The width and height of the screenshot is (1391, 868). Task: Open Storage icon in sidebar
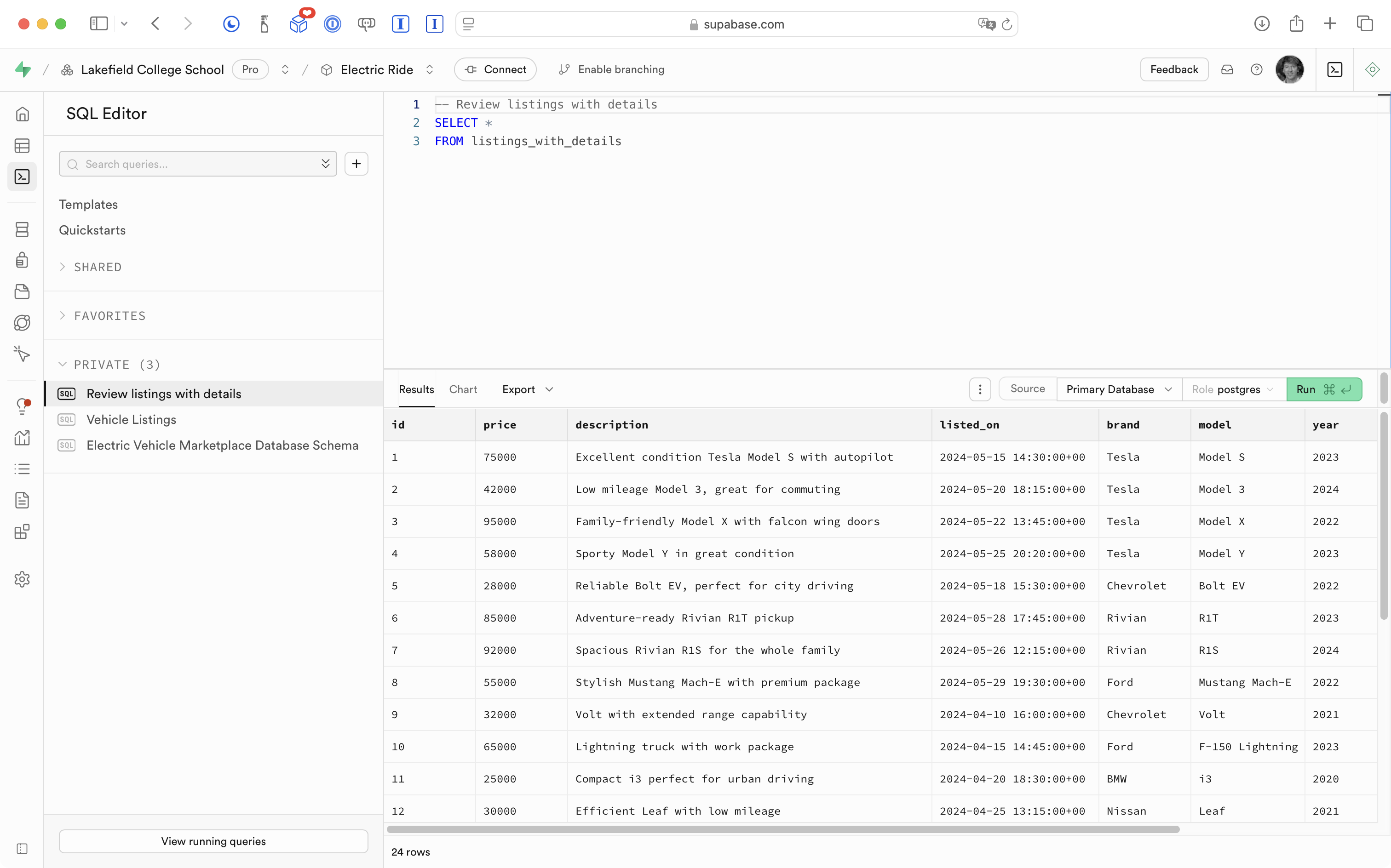(x=22, y=291)
